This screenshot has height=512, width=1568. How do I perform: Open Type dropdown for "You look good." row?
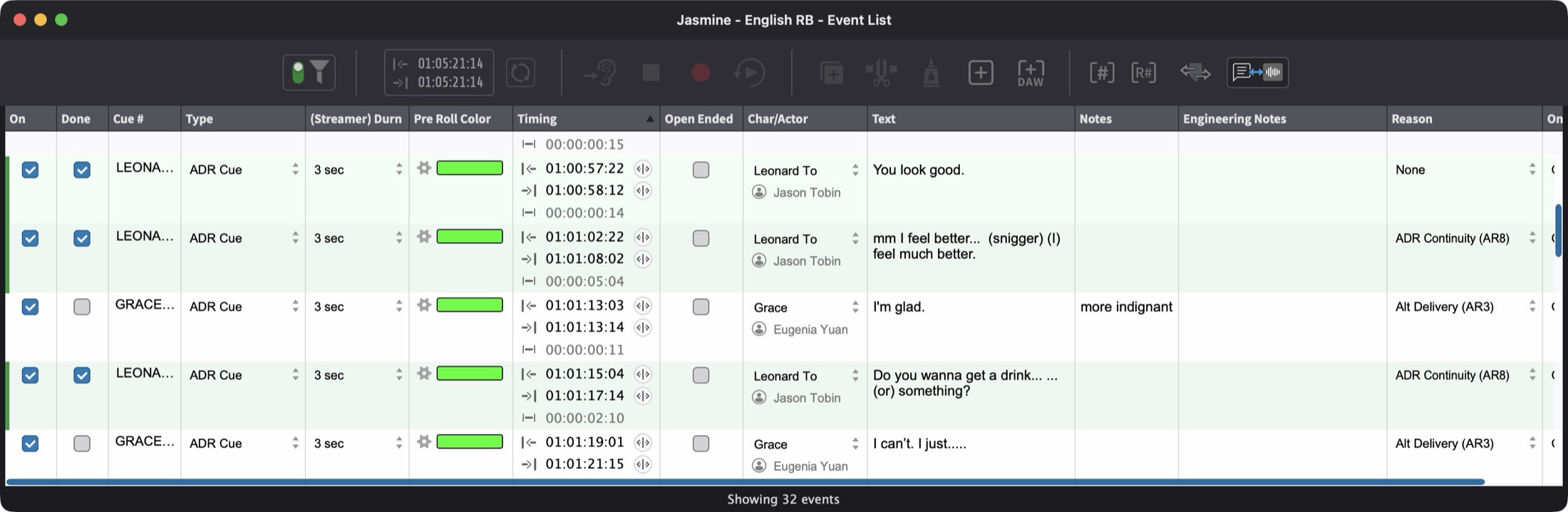[x=243, y=169]
